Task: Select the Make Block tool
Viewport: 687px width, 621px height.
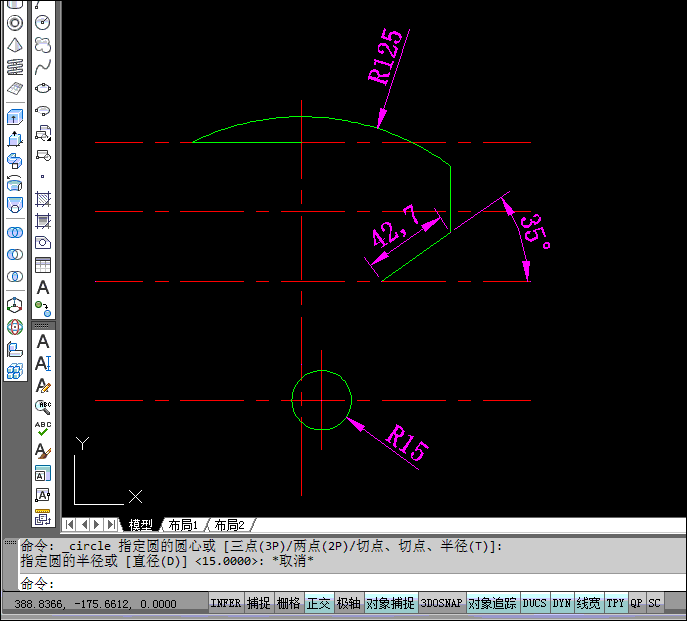Action: (43, 155)
